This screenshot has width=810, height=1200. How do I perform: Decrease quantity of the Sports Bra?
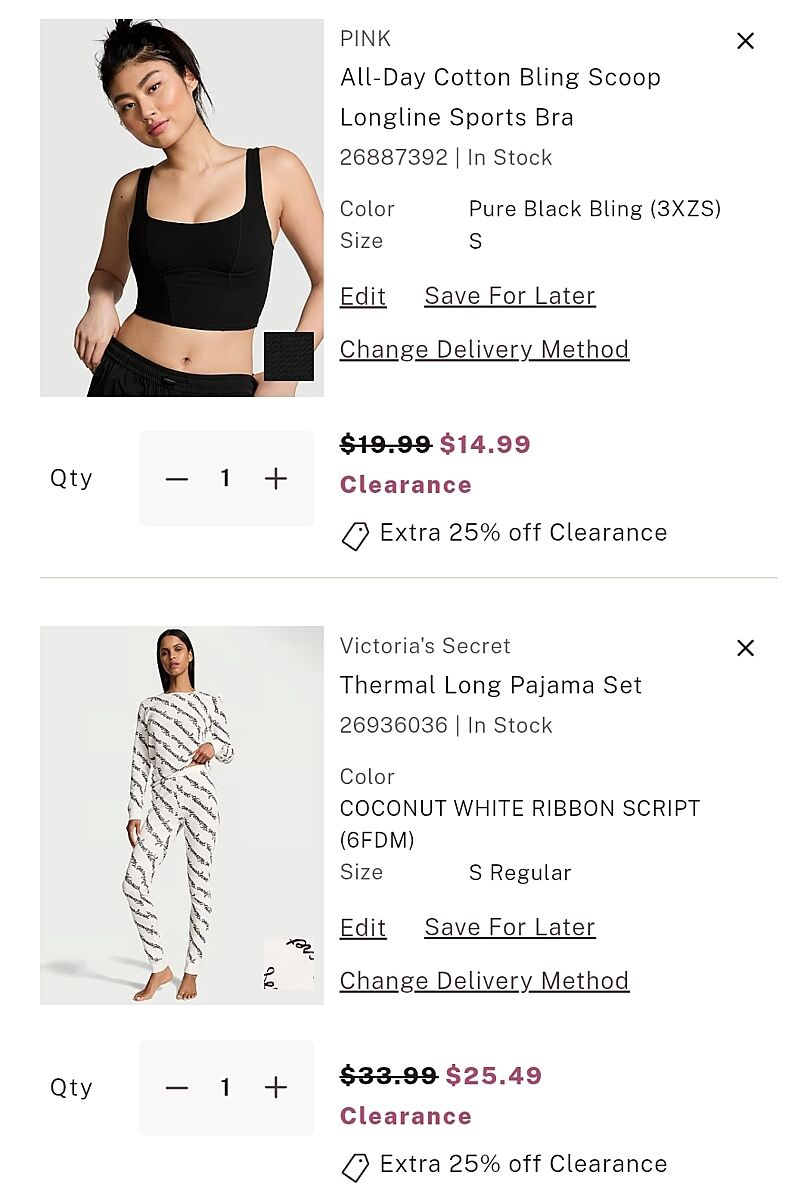coord(177,479)
